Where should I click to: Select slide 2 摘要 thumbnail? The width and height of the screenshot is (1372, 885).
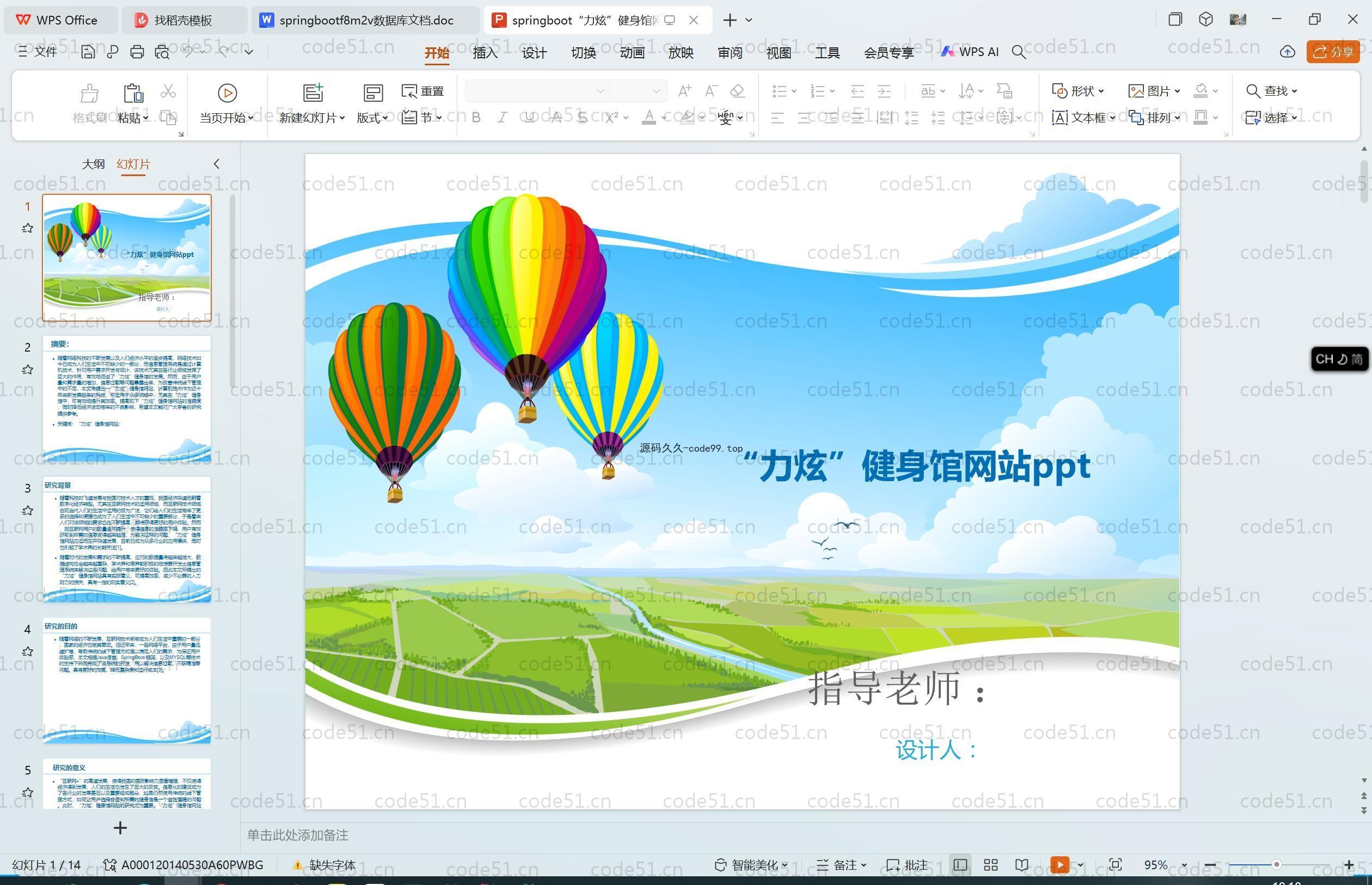tap(127, 398)
